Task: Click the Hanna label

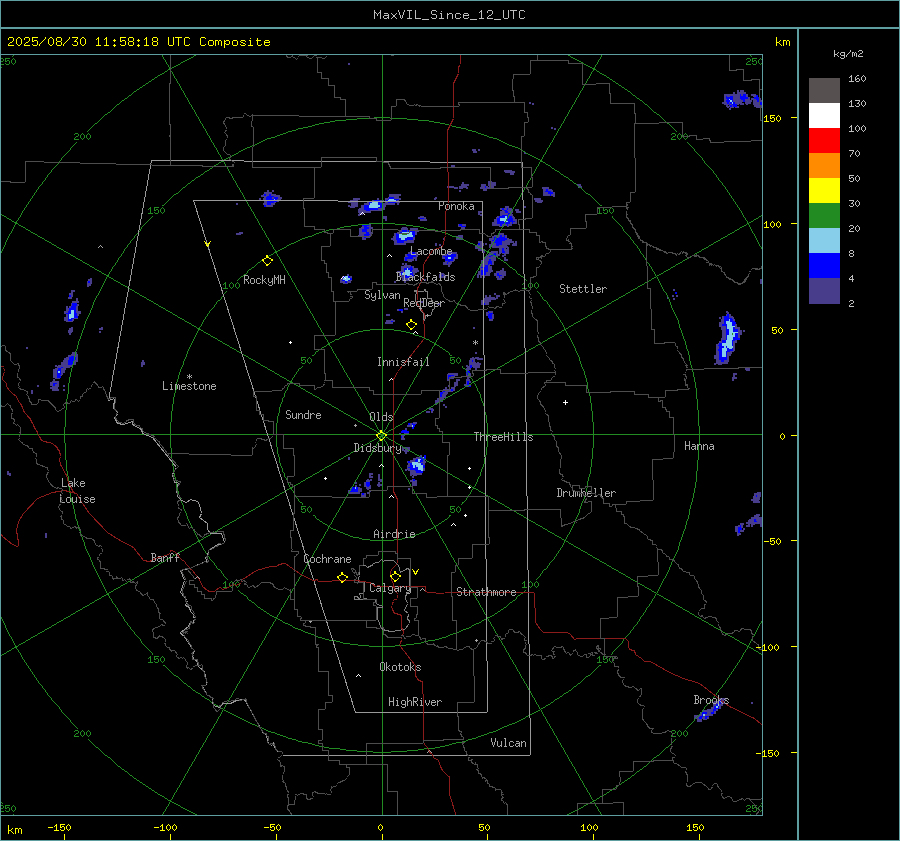Action: coord(699,446)
